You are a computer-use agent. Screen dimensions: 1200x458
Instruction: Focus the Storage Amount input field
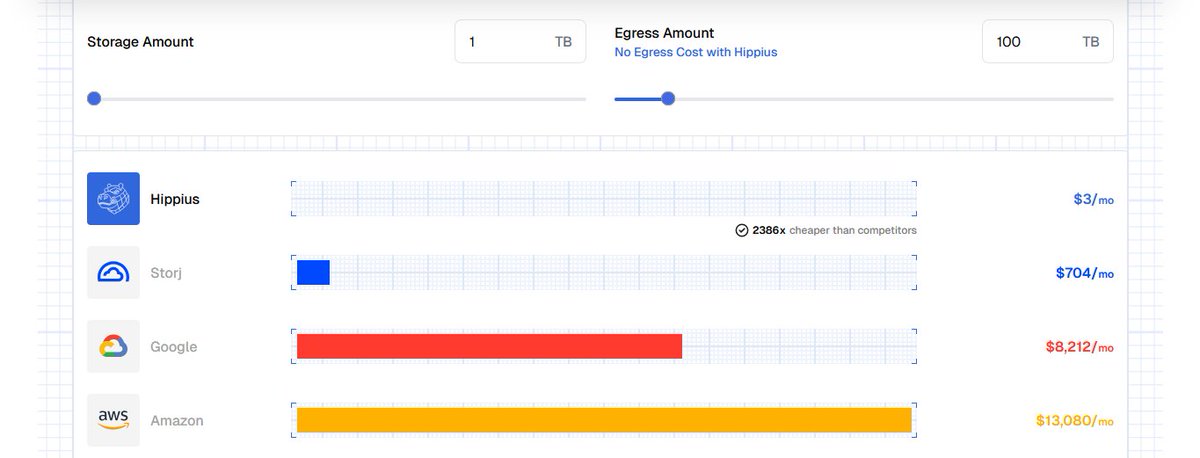click(x=520, y=42)
